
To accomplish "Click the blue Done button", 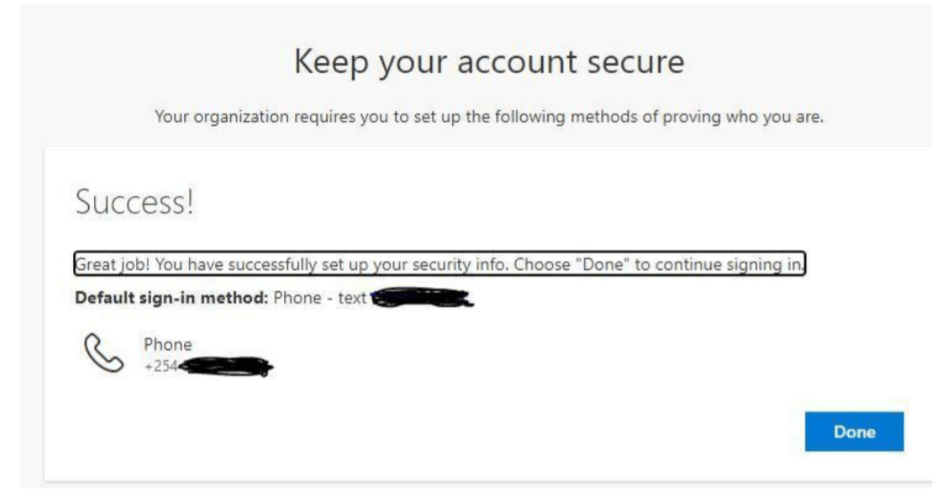I will [854, 432].
